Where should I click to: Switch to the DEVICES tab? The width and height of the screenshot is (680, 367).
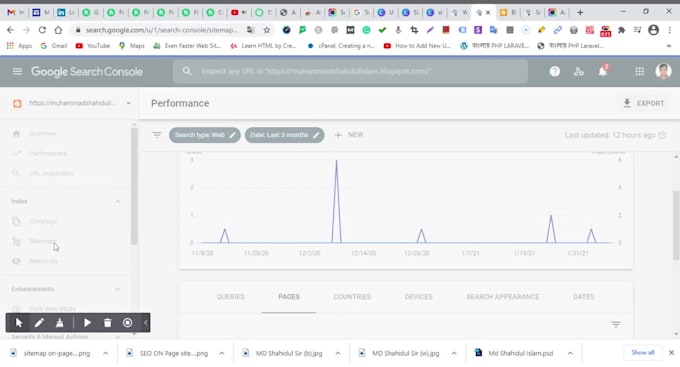tap(418, 297)
